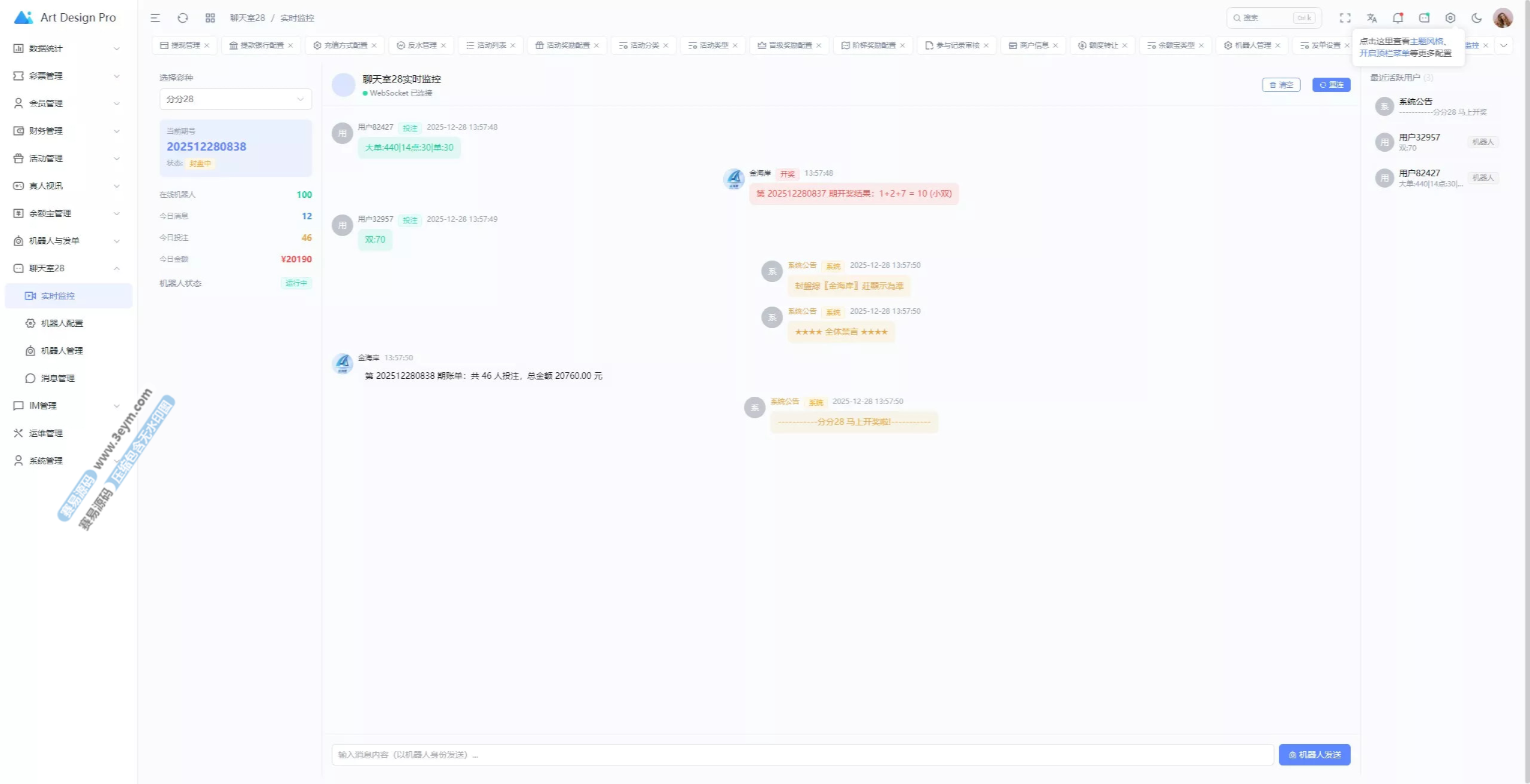Open the settings gear icon in header
The width and height of the screenshot is (1530, 784).
[x=1450, y=18]
